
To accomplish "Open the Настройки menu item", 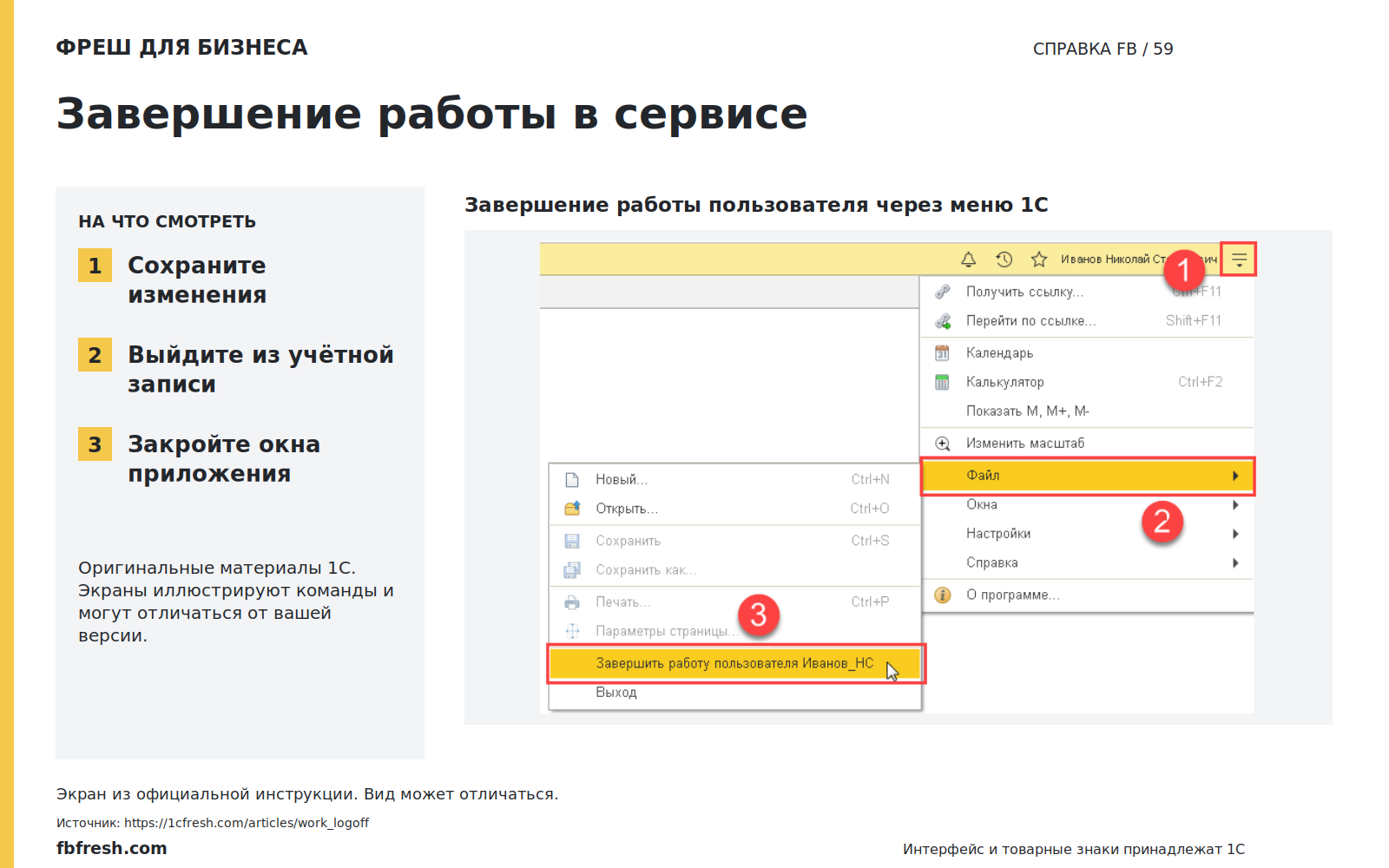I will [x=1087, y=534].
